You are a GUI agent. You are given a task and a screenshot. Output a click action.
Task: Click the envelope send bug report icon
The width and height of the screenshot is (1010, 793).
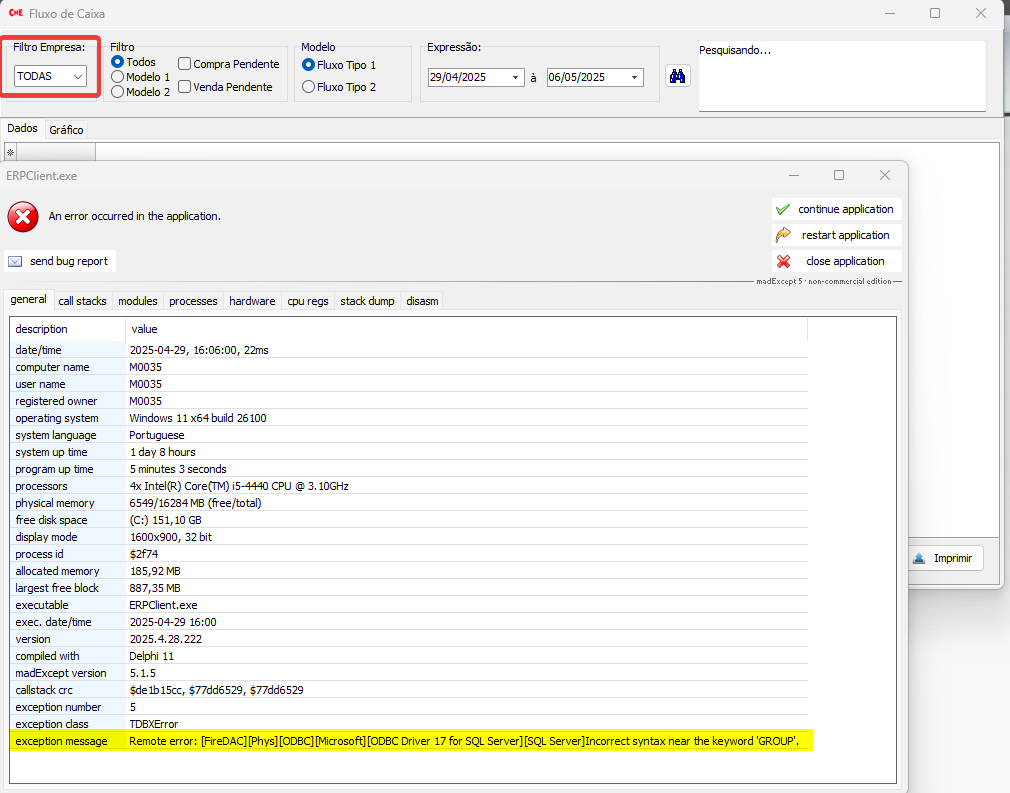coord(15,261)
